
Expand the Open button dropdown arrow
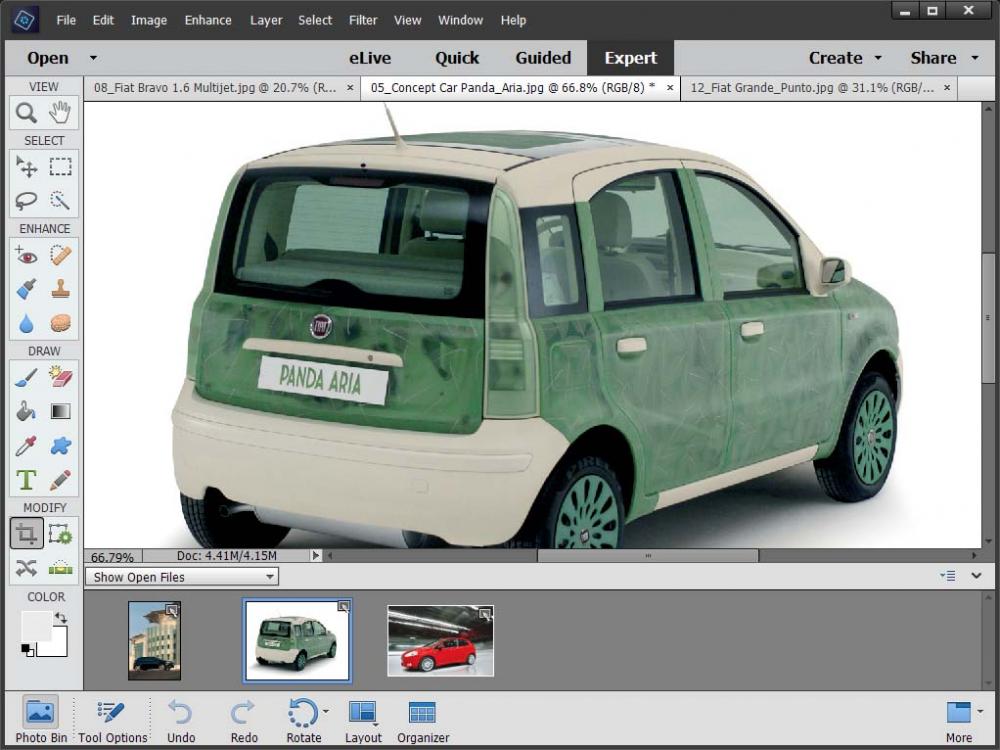93,58
